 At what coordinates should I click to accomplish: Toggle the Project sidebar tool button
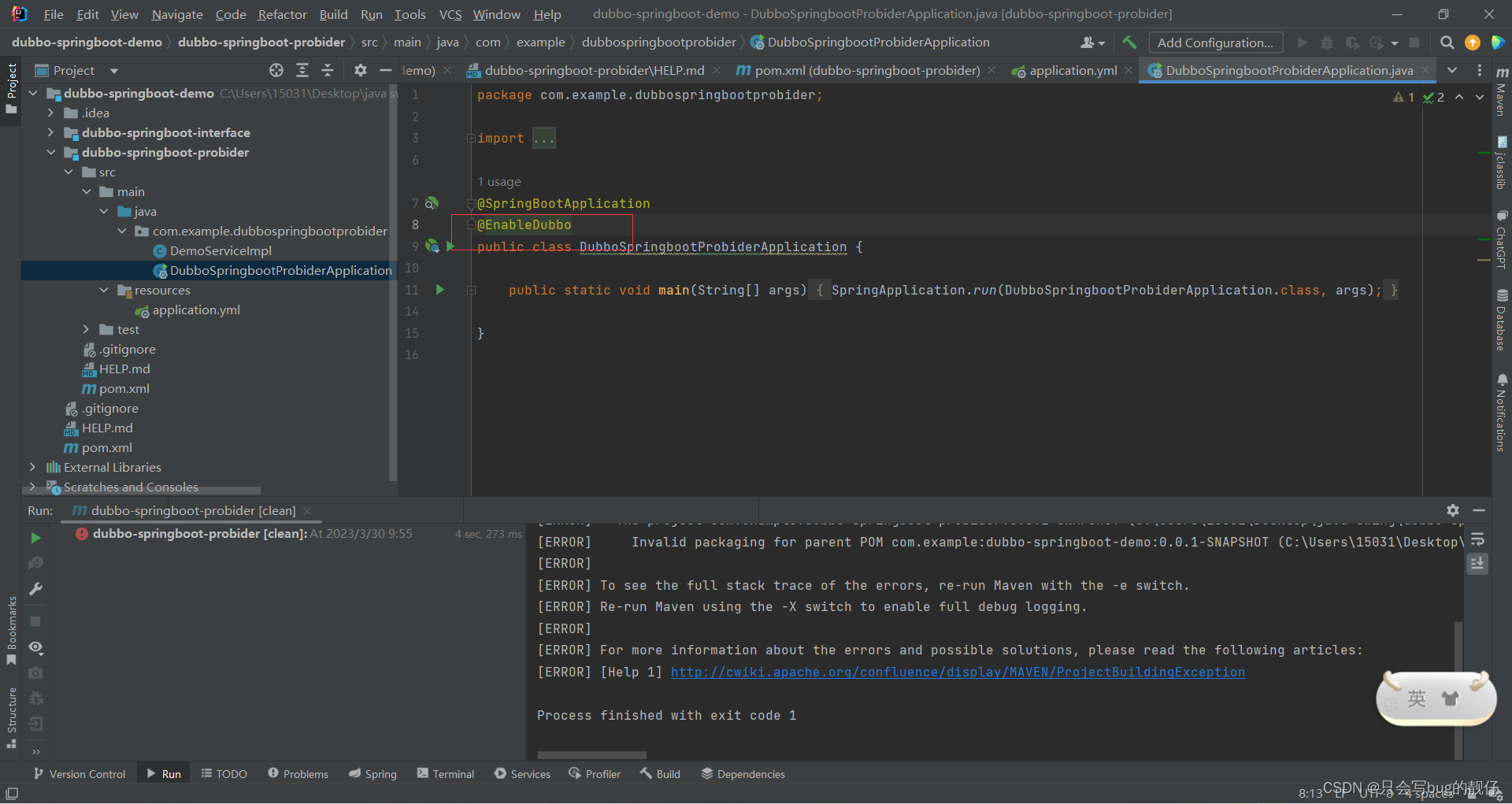pyautogui.click(x=11, y=88)
